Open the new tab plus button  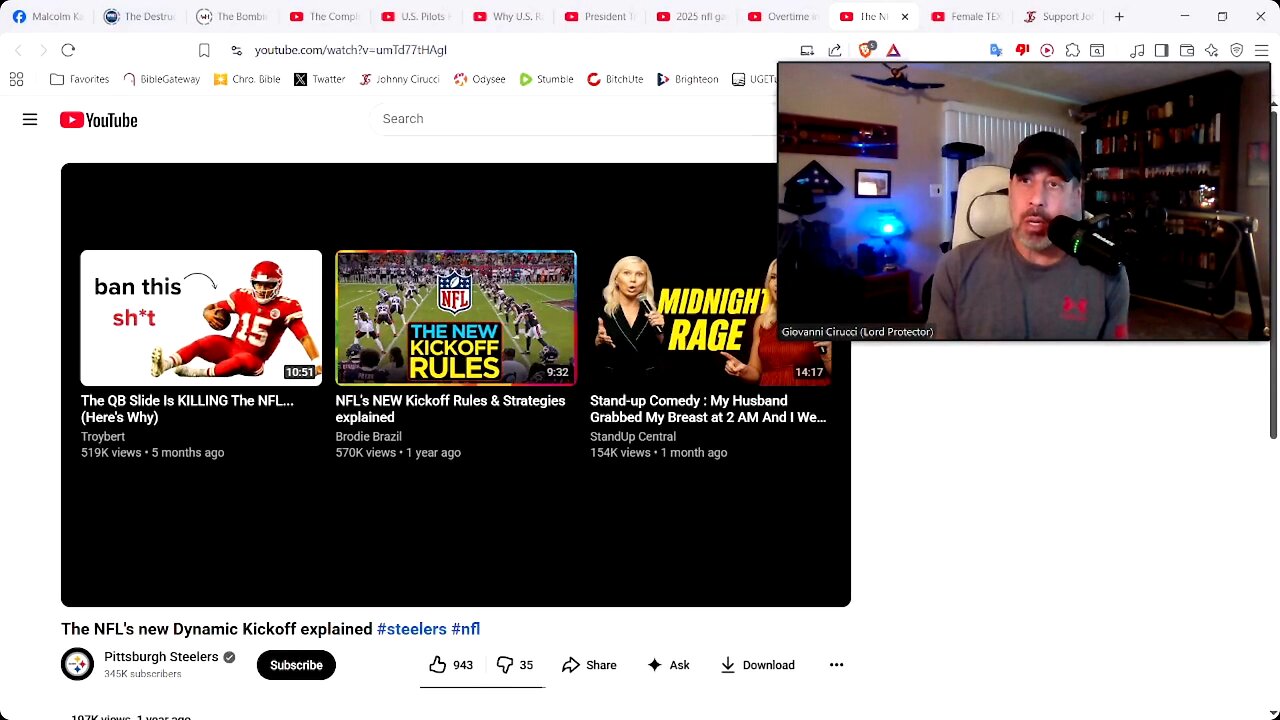(1119, 16)
